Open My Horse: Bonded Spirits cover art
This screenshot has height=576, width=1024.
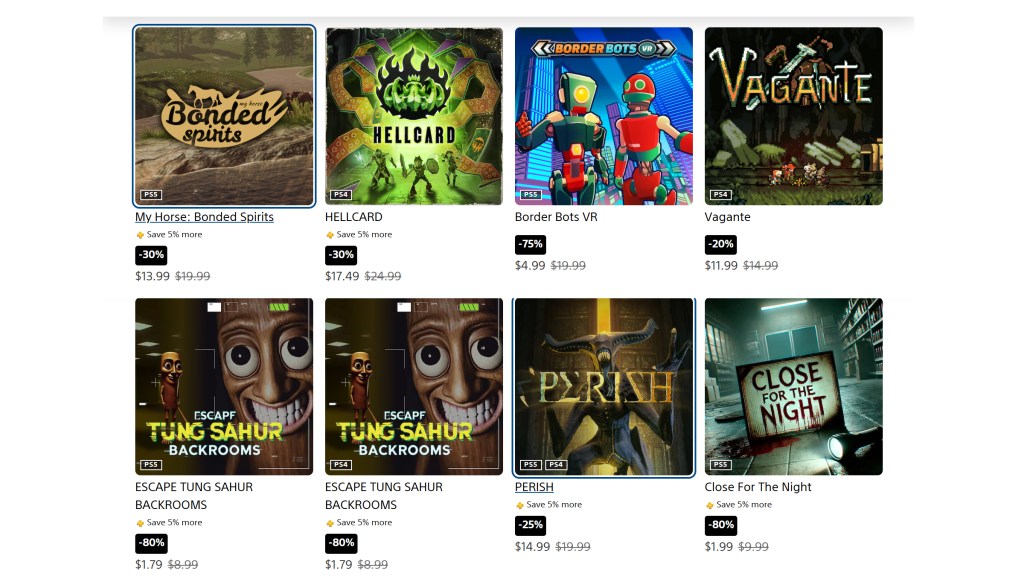tap(224, 116)
